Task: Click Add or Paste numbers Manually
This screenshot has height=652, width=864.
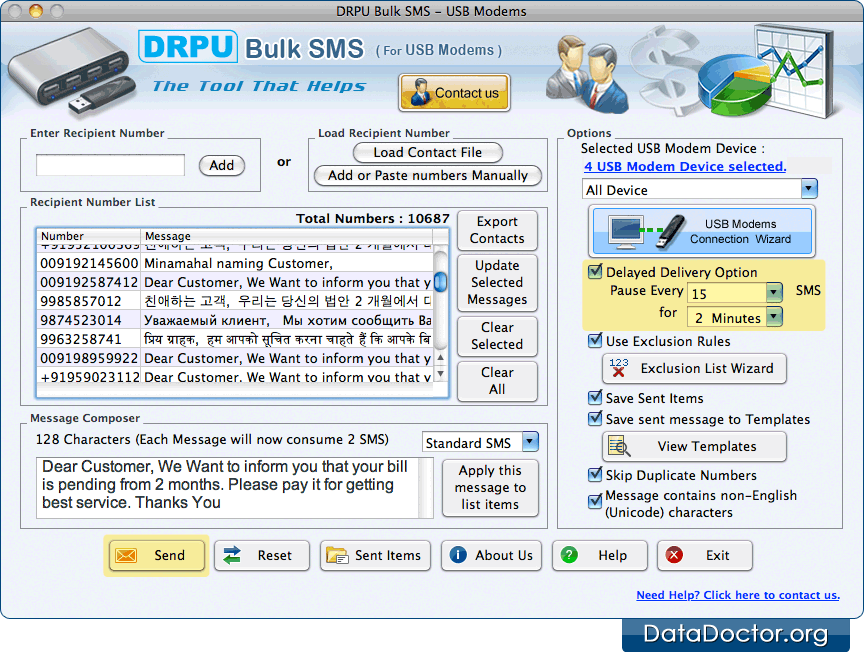Action: click(428, 176)
